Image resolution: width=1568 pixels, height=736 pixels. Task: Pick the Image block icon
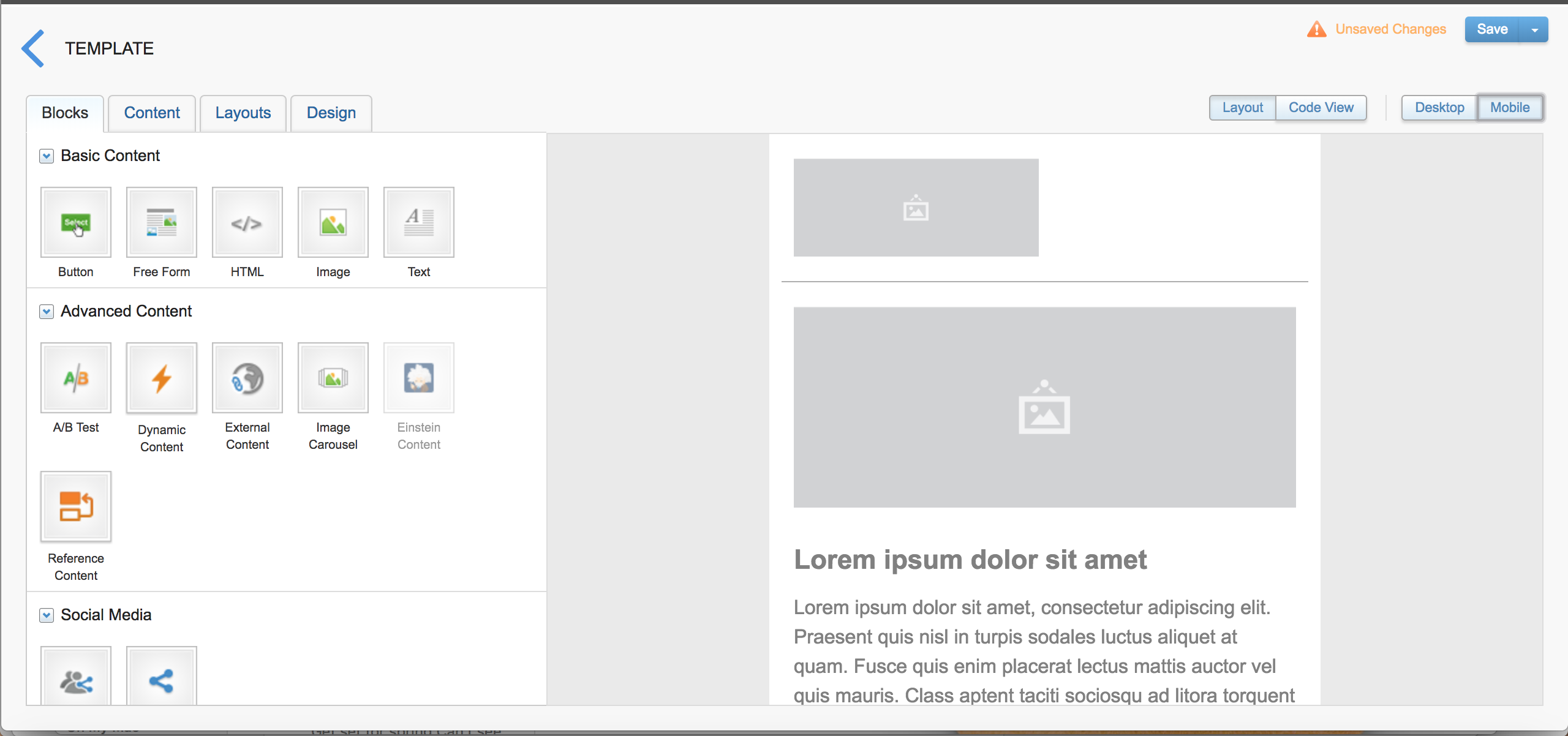pyautogui.click(x=333, y=222)
